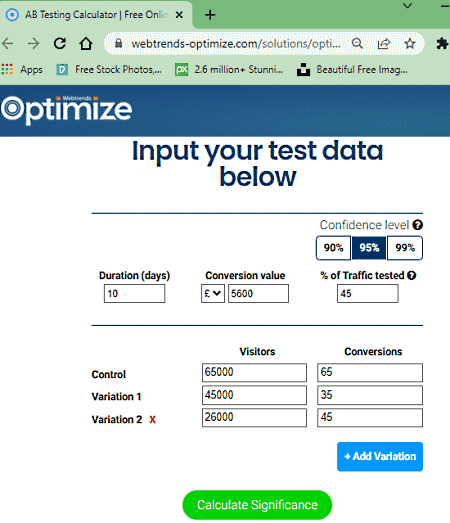Viewport: 450px width, 523px height.
Task: Click the + Add Variation button
Action: pyautogui.click(x=380, y=457)
